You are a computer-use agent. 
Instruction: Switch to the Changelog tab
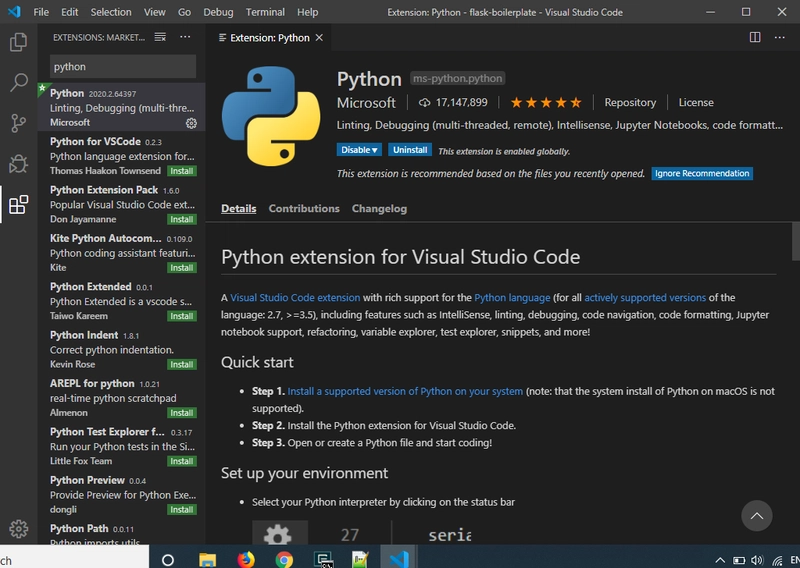(379, 208)
